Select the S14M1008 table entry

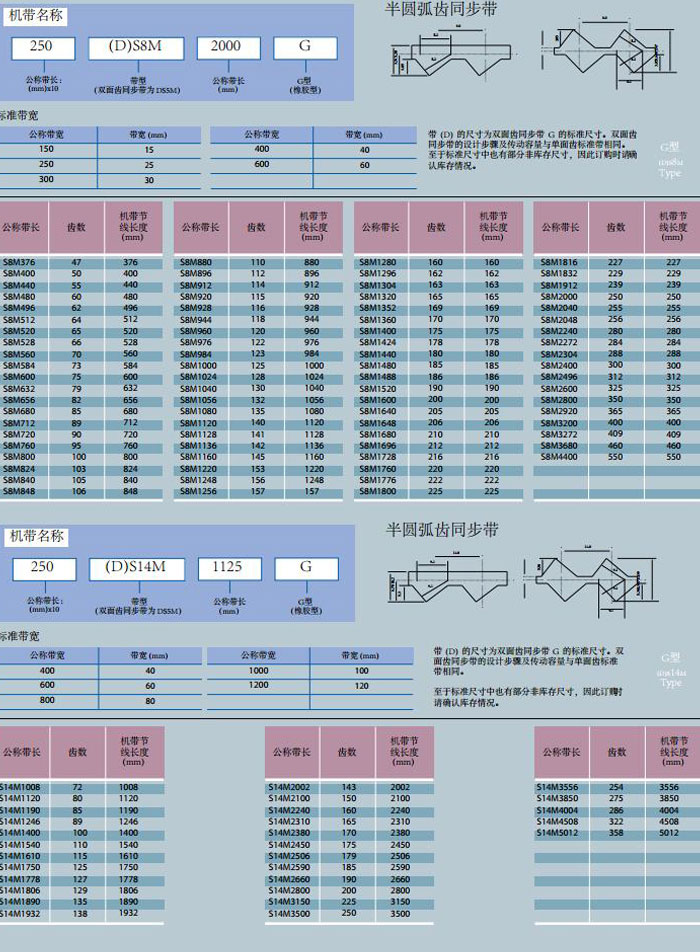(20, 787)
